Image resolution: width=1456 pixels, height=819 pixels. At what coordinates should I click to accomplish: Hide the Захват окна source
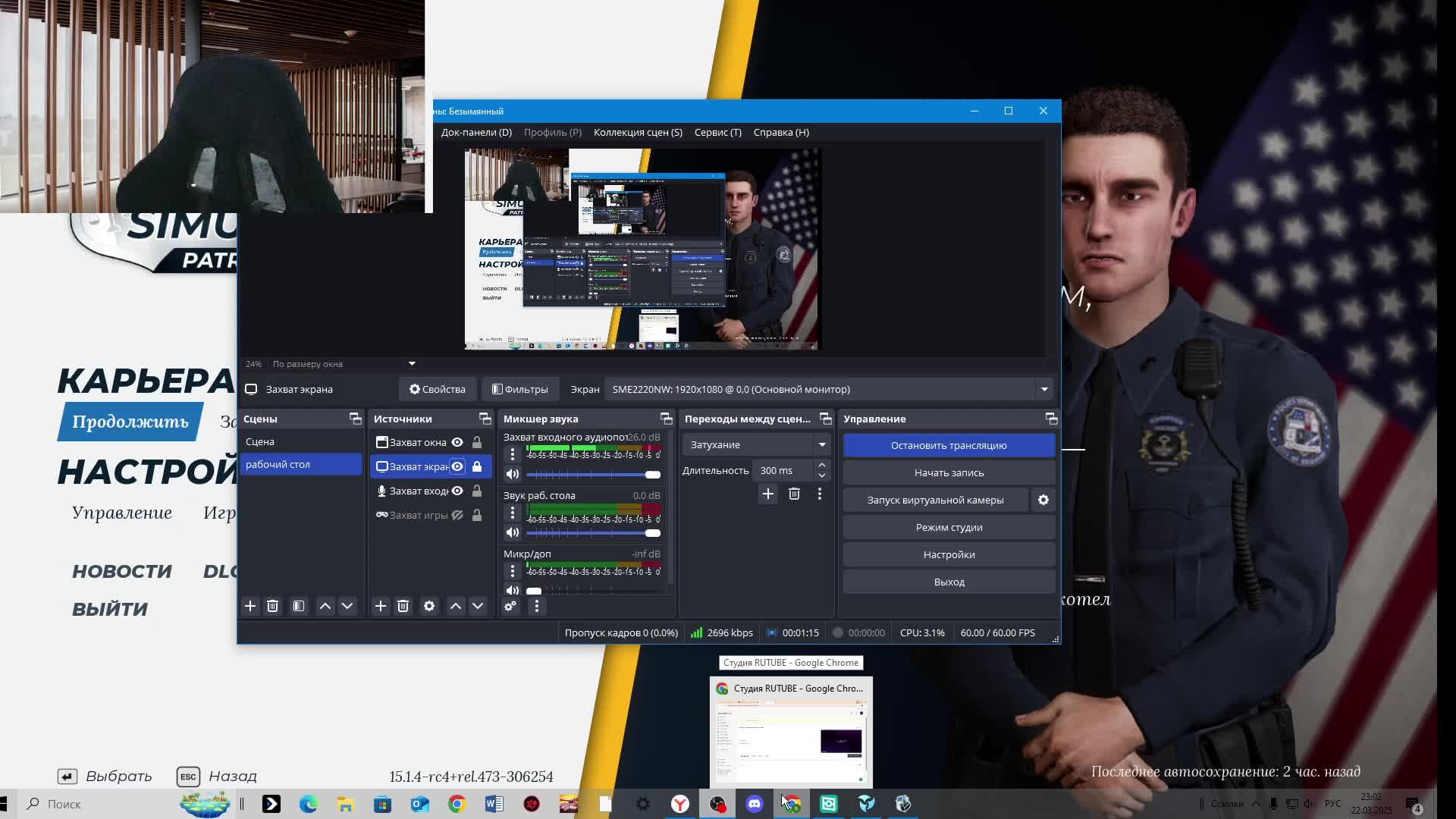coord(457,442)
